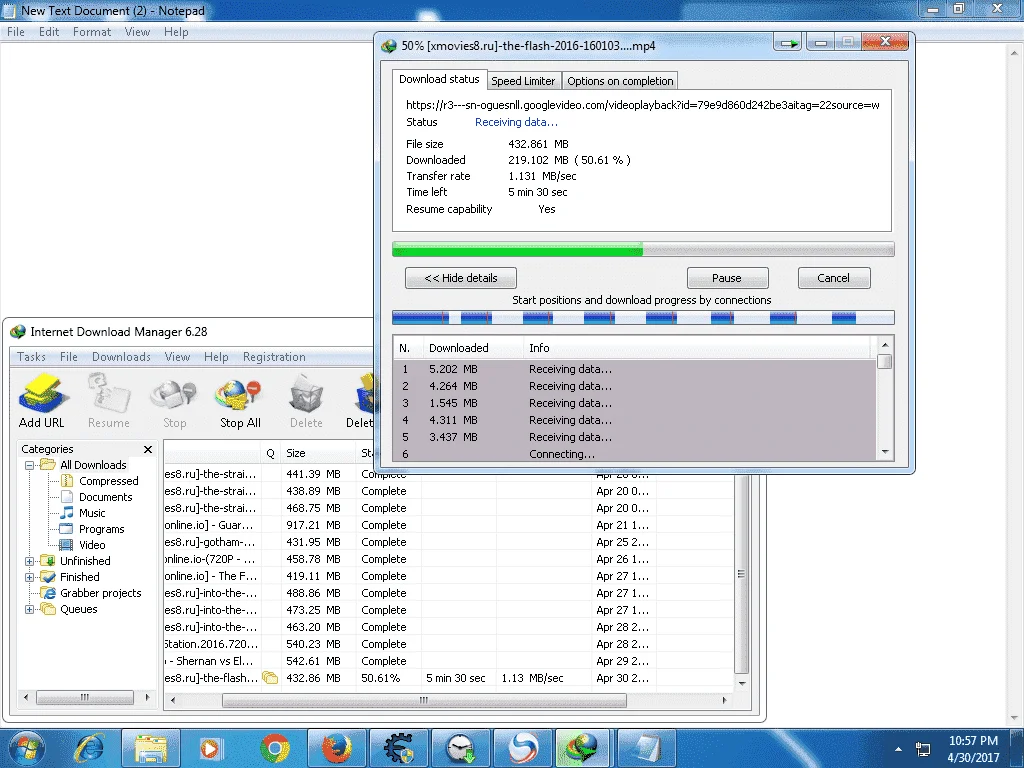
Task: Expand the Finished tree node
Action: click(29, 577)
